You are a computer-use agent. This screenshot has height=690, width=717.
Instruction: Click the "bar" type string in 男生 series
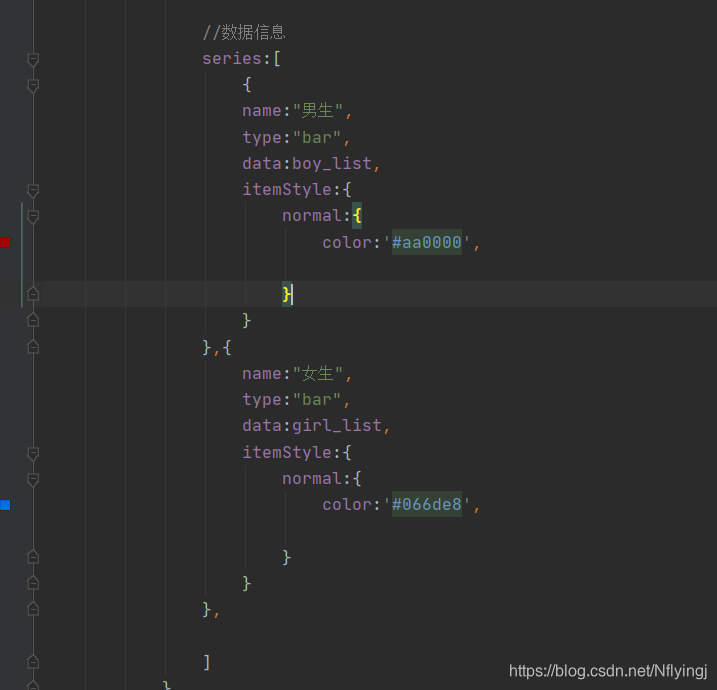point(317,137)
